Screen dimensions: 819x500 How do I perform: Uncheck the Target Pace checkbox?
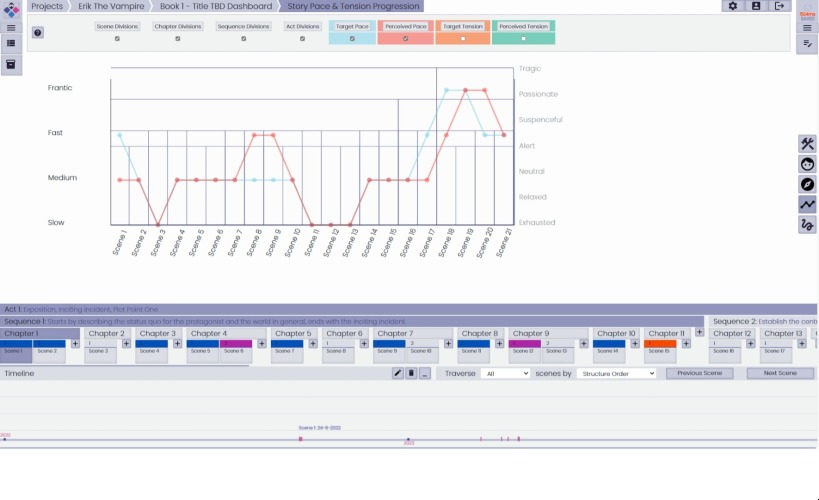(x=352, y=39)
